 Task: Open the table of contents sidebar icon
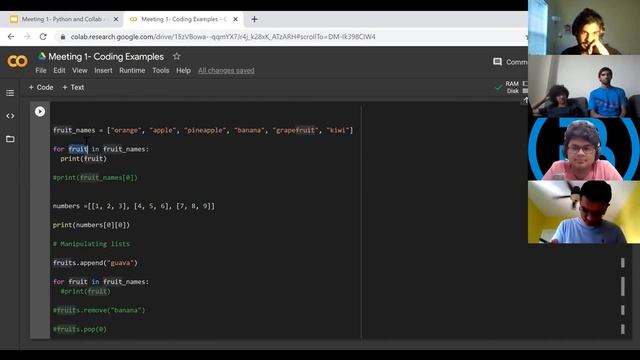click(10, 93)
